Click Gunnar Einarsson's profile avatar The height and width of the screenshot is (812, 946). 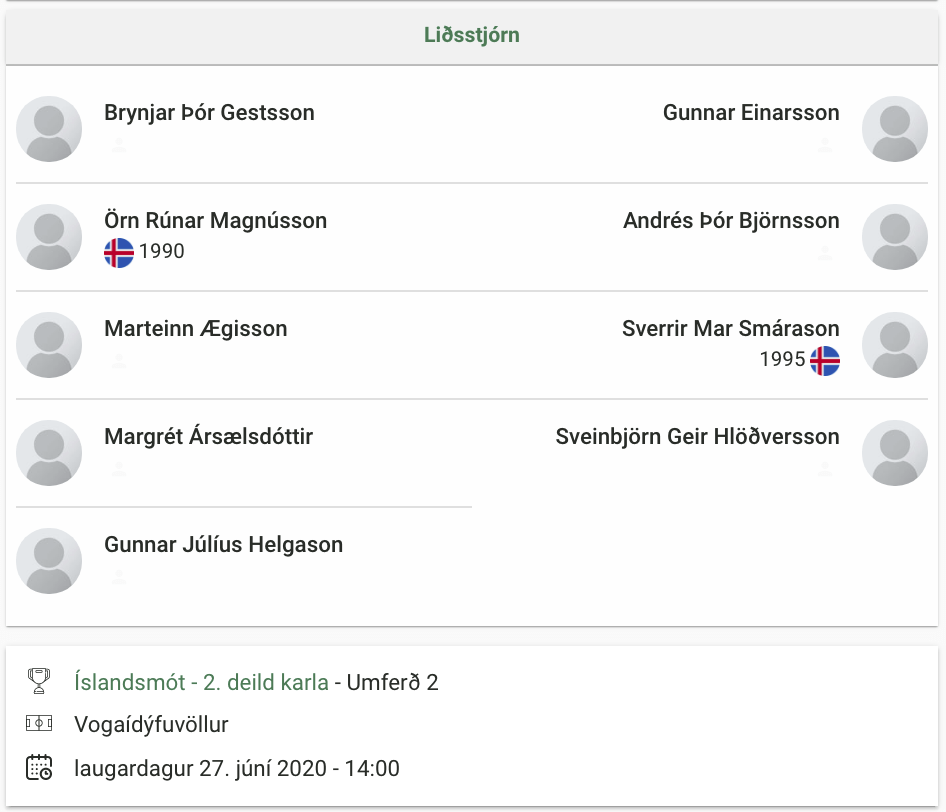895,129
